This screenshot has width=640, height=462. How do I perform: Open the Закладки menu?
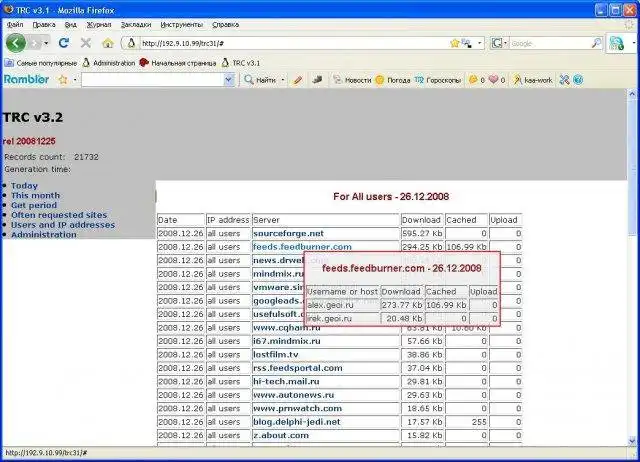(136, 24)
